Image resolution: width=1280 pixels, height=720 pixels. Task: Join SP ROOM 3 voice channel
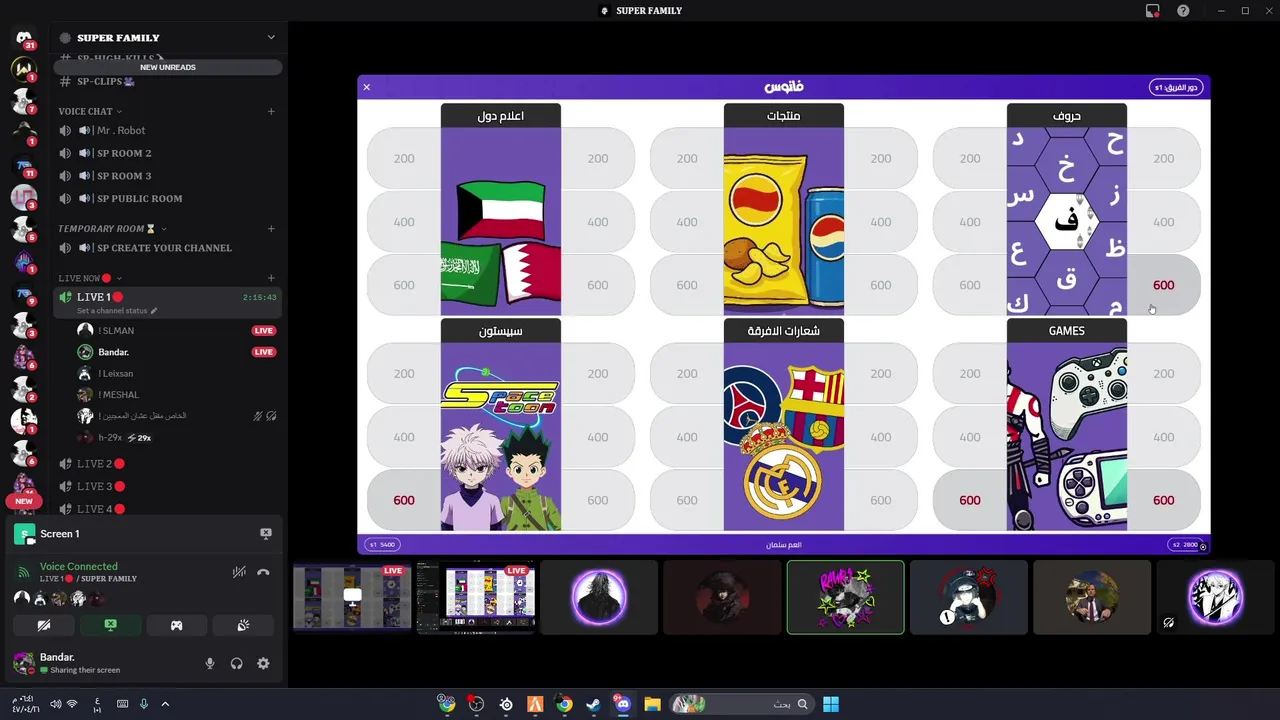[167, 176]
